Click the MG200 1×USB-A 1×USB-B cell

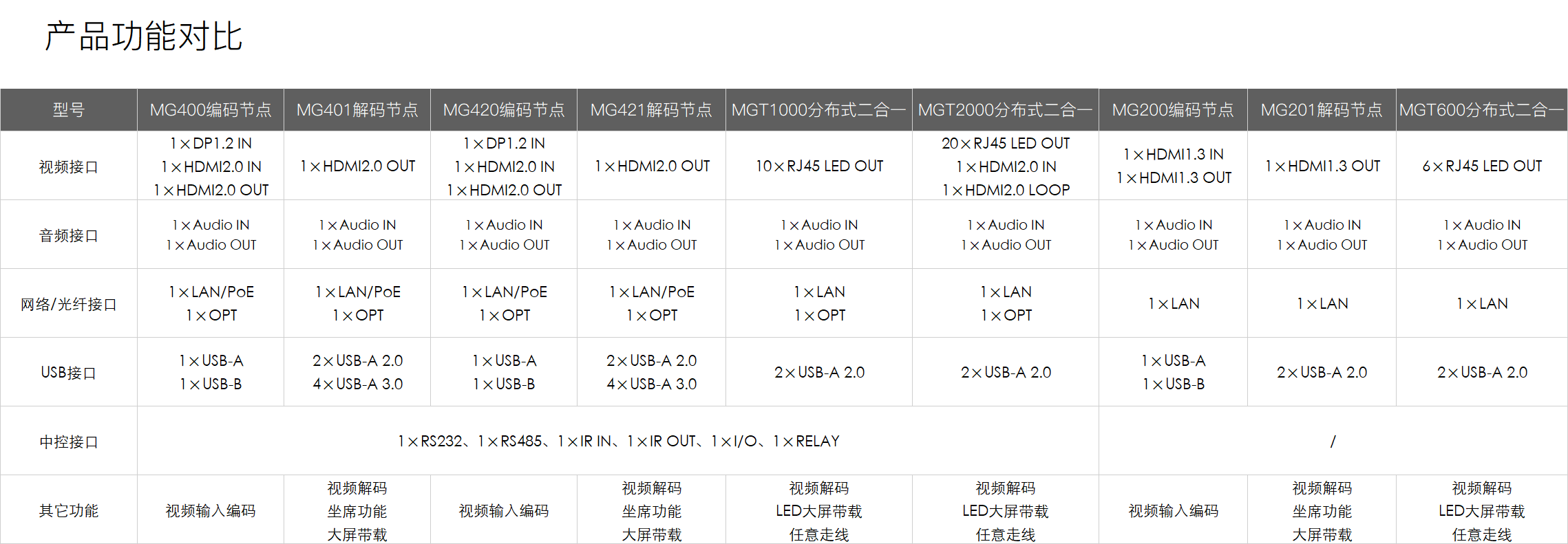coord(1173,372)
